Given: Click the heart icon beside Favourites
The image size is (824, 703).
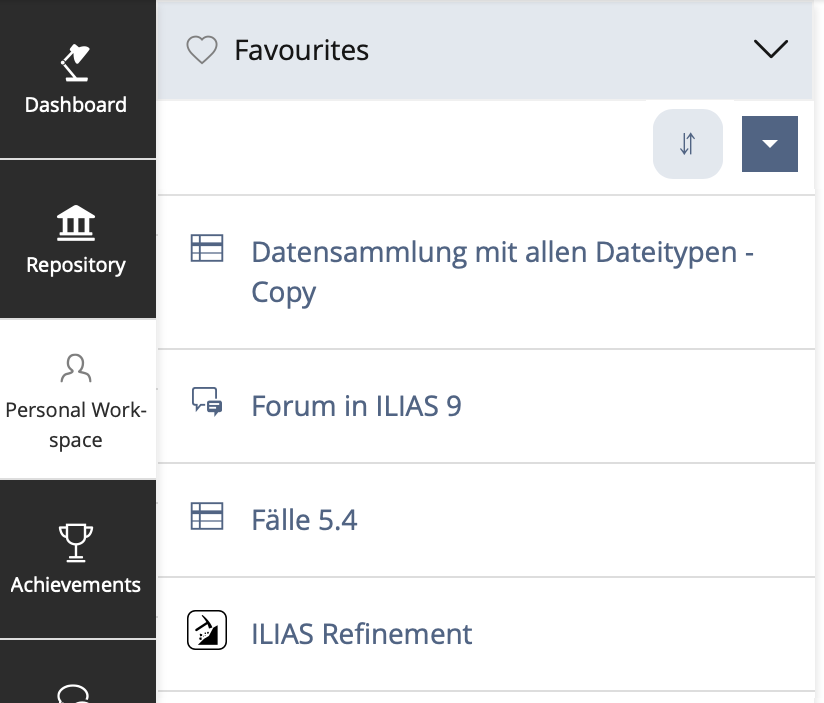Looking at the screenshot, I should click(x=202, y=50).
